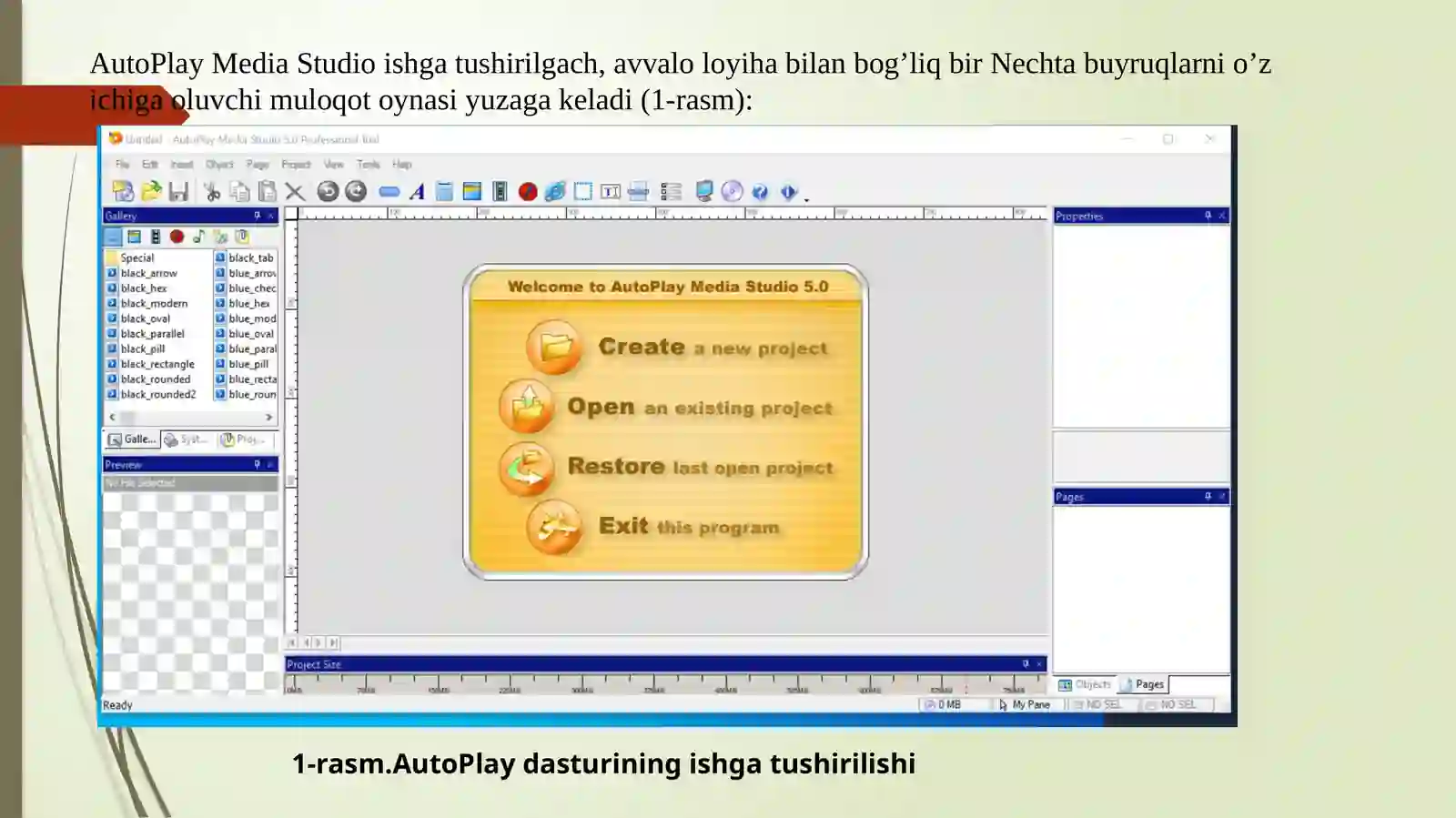Click the Undo round arrow icon
Image resolution: width=1456 pixels, height=818 pixels.
(328, 191)
